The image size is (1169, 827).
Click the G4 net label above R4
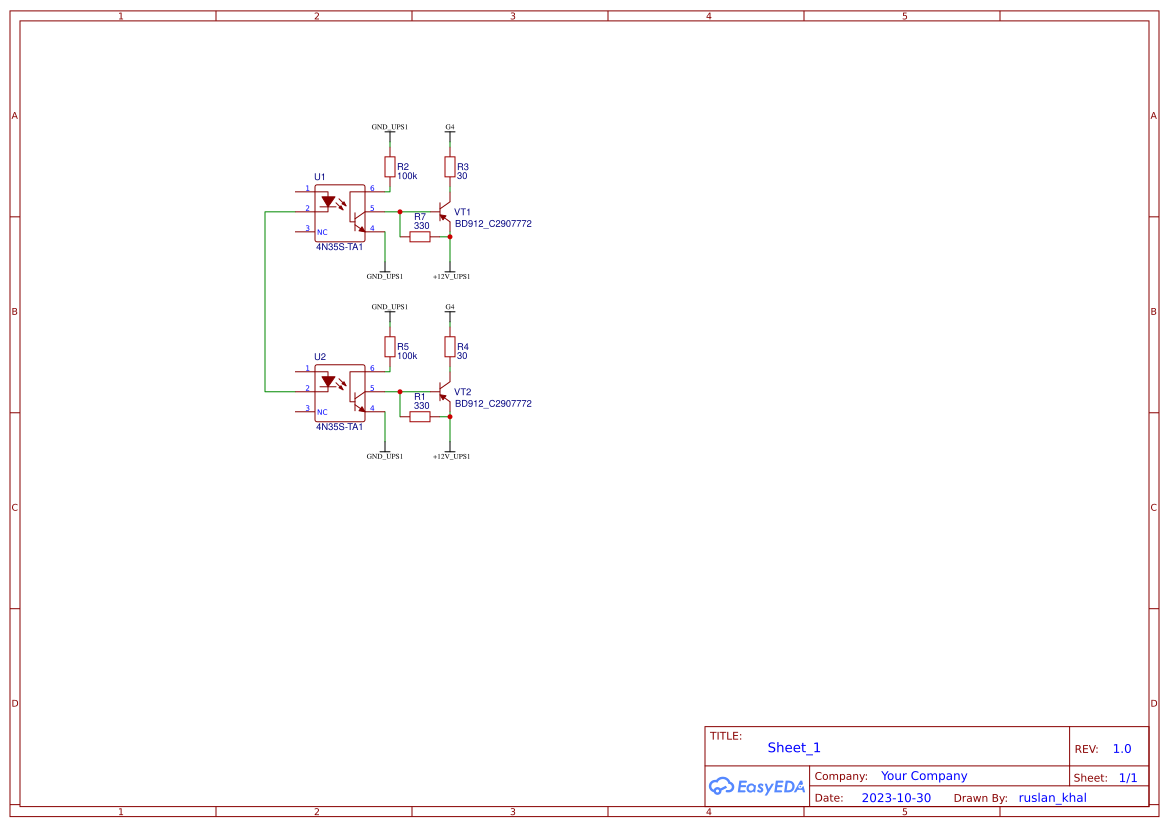(450, 307)
